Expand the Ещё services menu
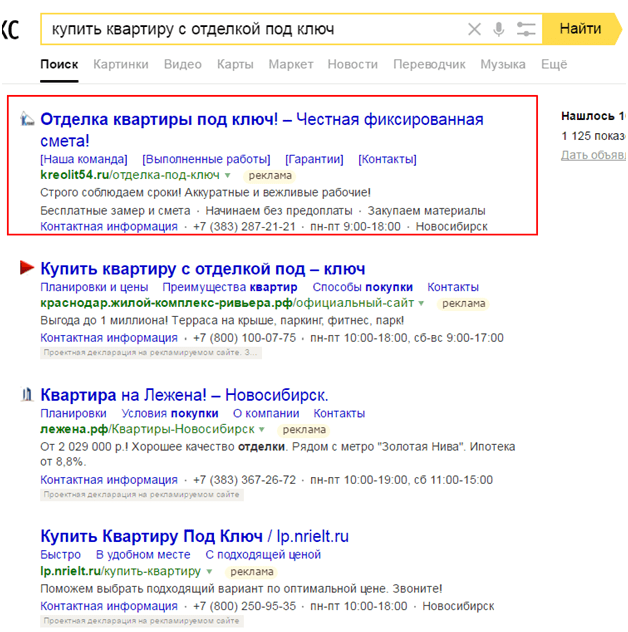Viewport: 628px width, 632px height. pyautogui.click(x=554, y=64)
